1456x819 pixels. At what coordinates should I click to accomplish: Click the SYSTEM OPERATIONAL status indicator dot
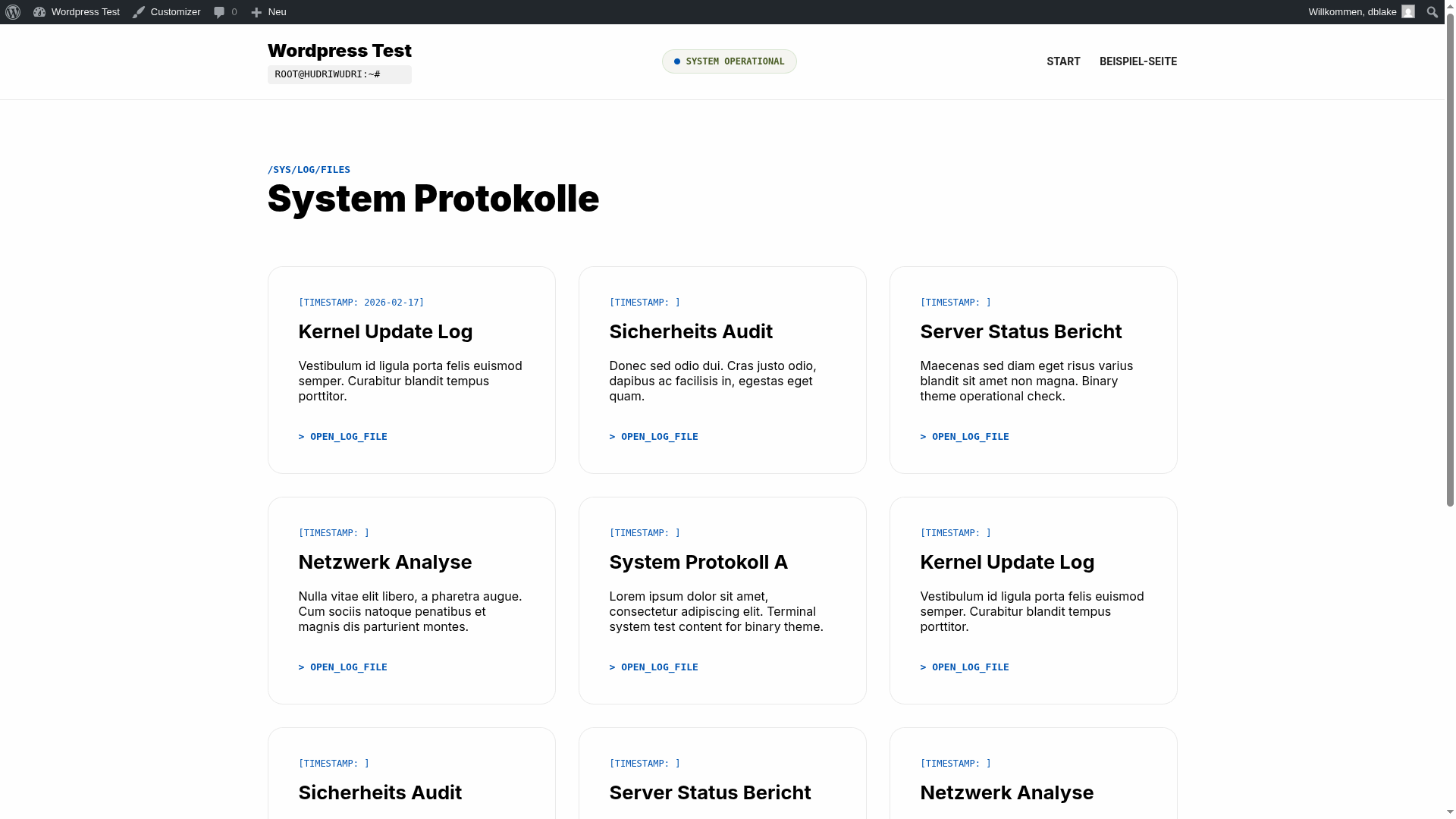click(677, 61)
